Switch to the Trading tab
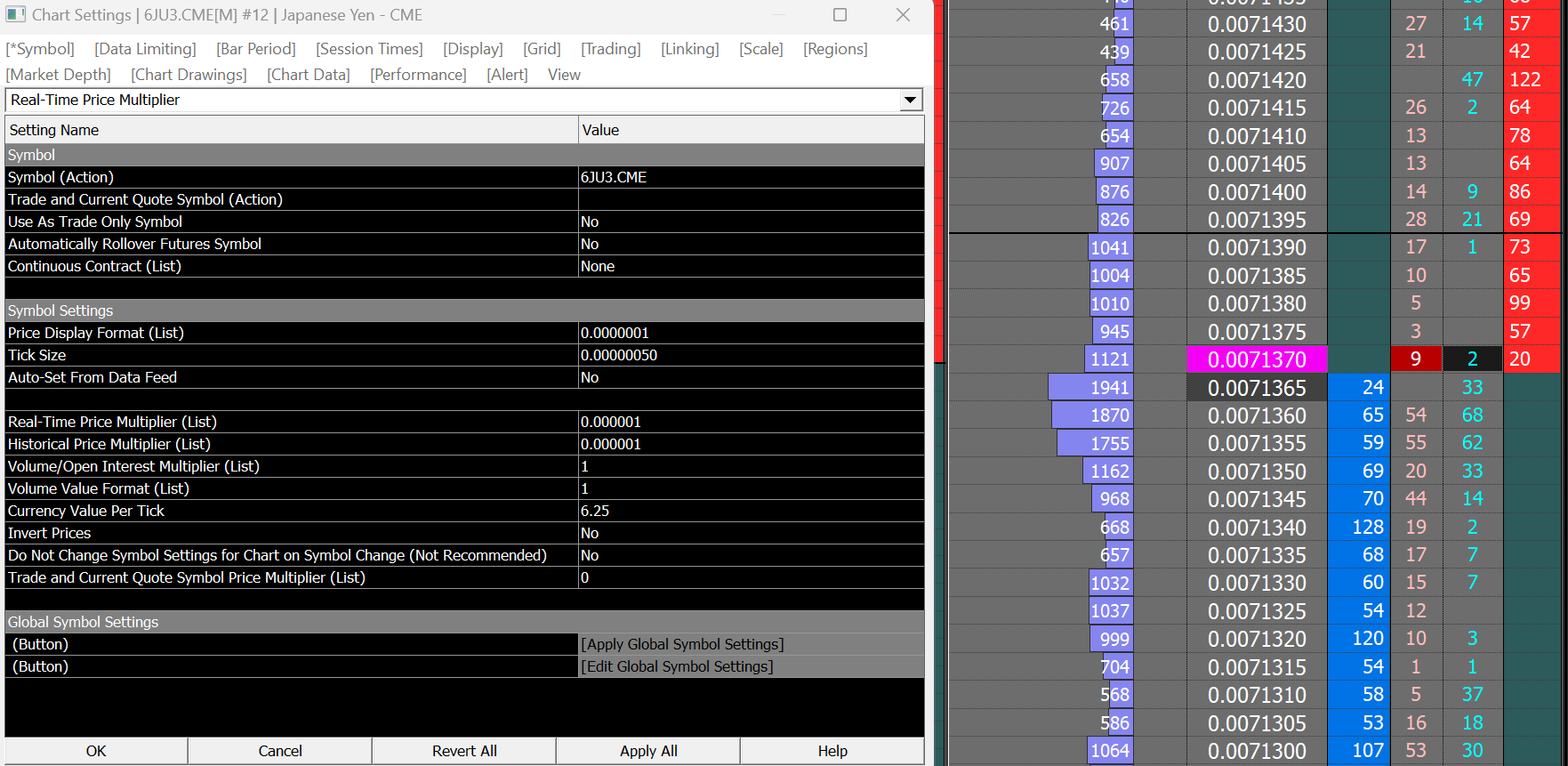Viewport: 1568px width, 766px height. click(x=611, y=49)
